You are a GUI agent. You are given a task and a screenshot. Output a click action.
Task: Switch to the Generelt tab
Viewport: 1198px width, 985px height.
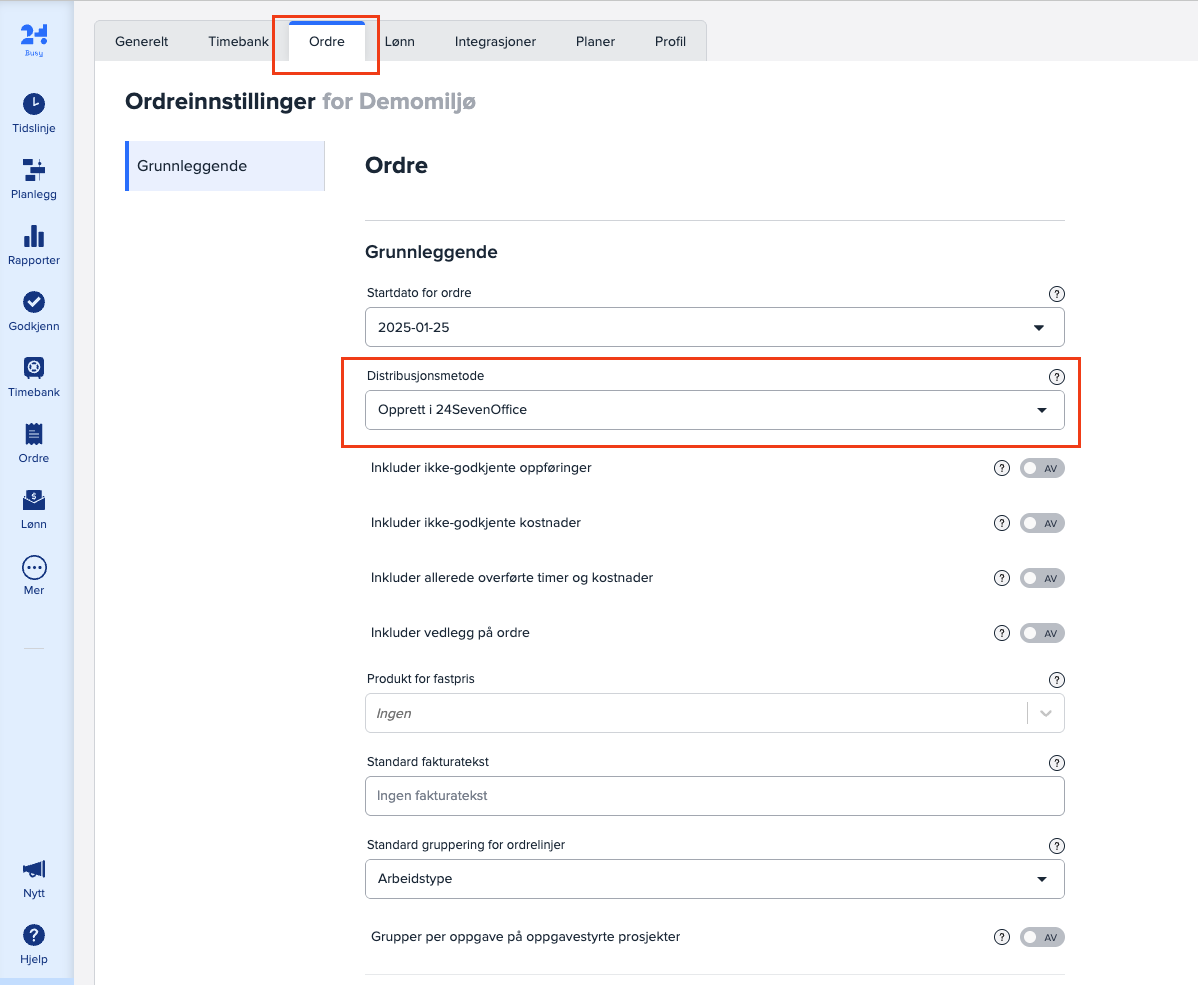coord(141,42)
